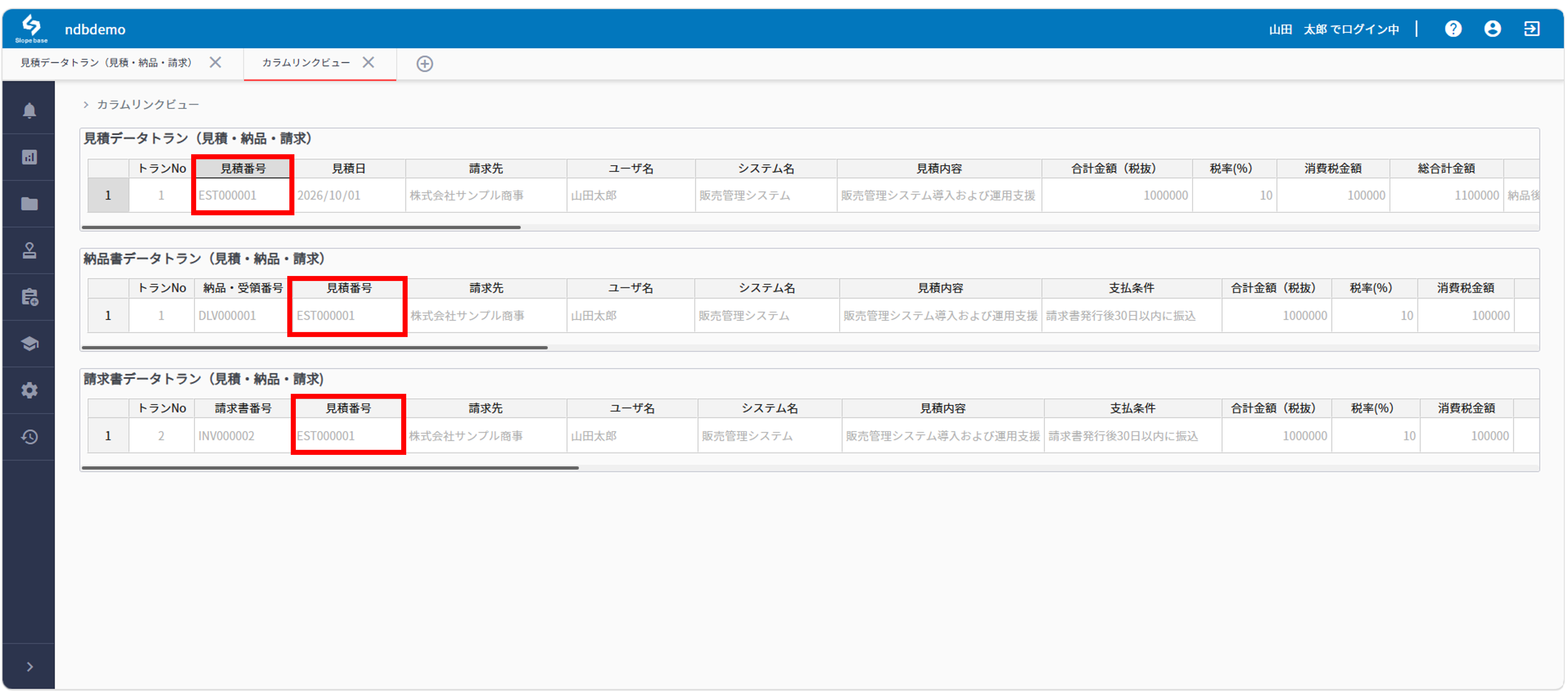The height and width of the screenshot is (693, 1568).
Task: Click the カラムリンクビュー breadcrumb
Action: [148, 105]
